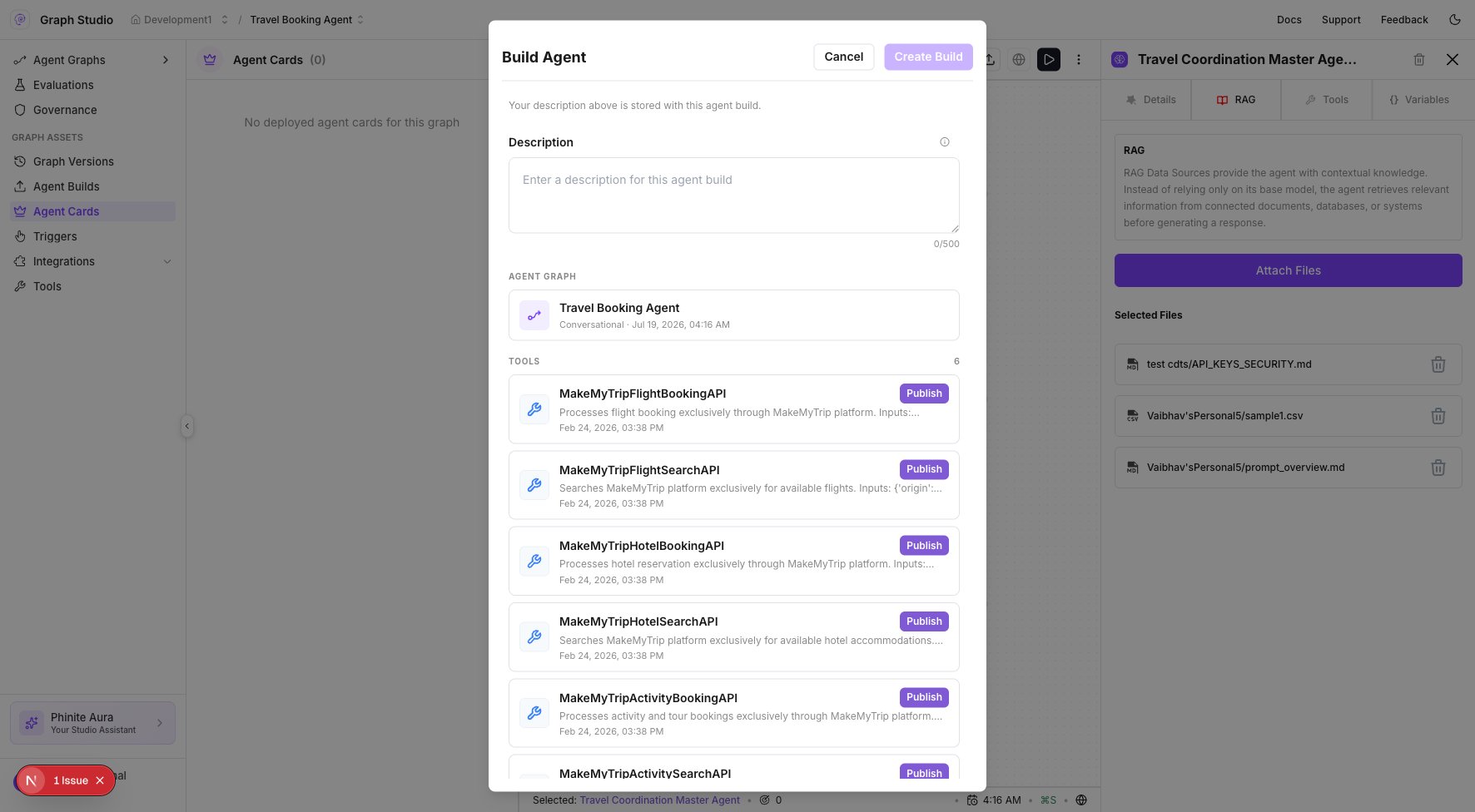Click the MakeMyTripFlightSearchAPI wrench icon
This screenshot has width=1475, height=812.
[534, 485]
